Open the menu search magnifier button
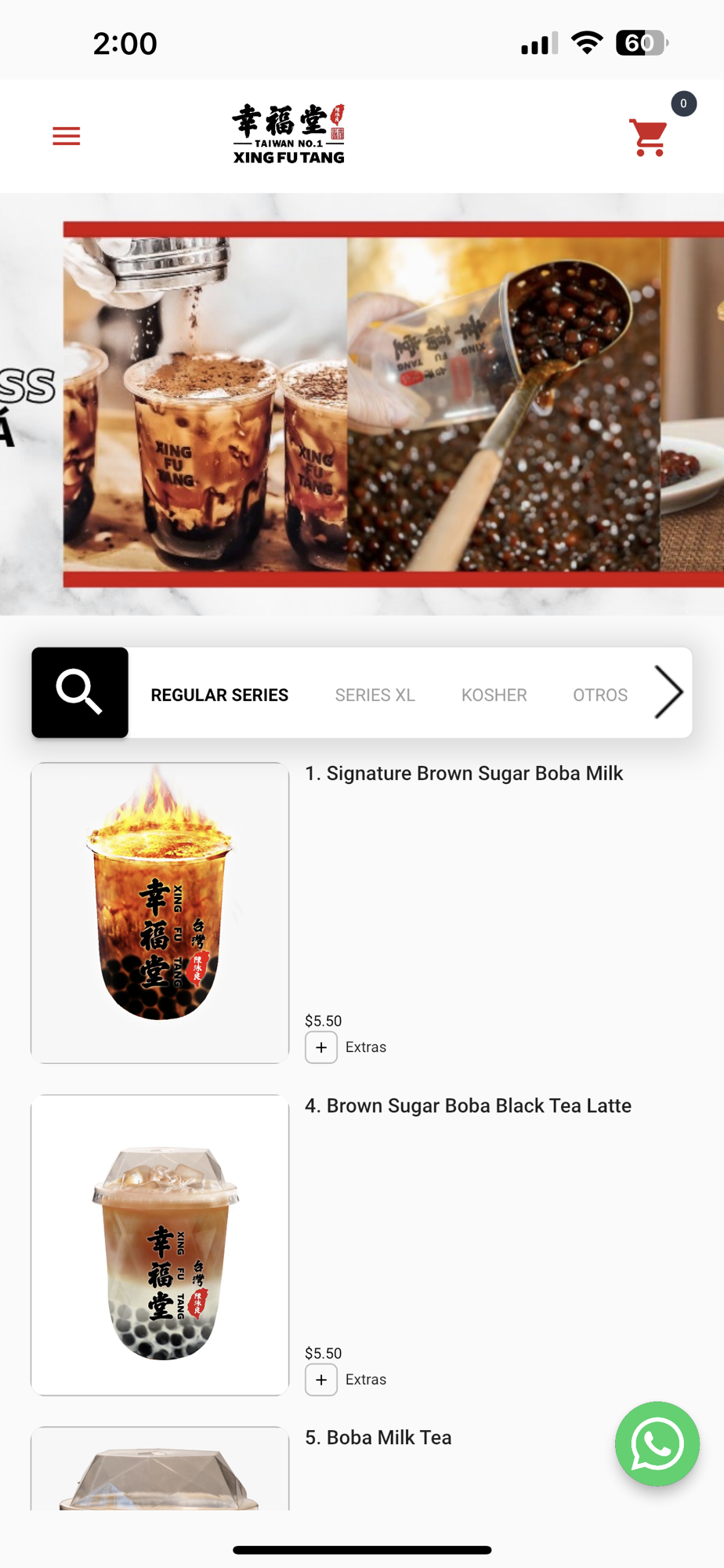Viewport: 724px width, 1568px height. [80, 692]
